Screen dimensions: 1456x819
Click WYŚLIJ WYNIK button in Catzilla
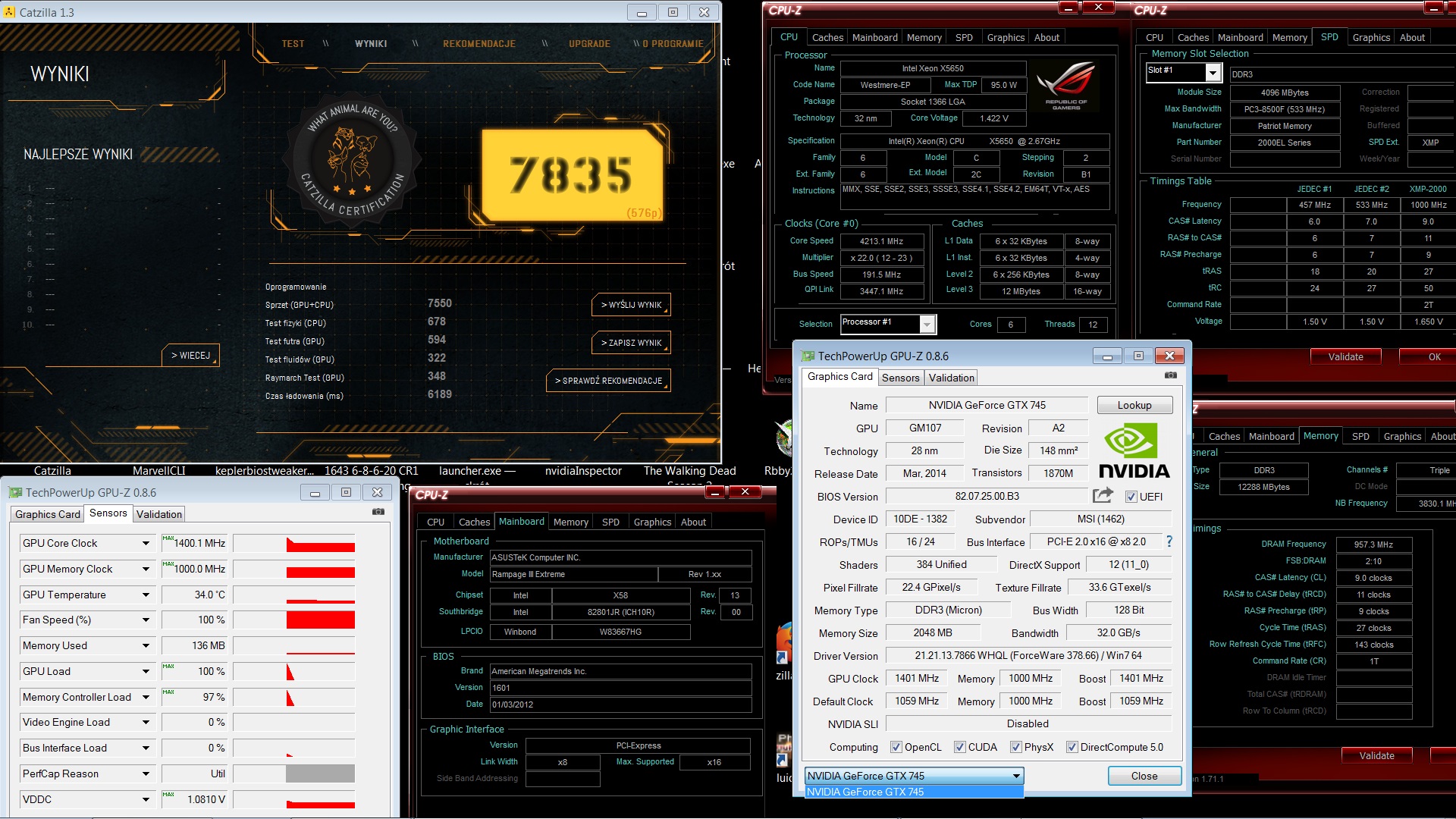[631, 305]
